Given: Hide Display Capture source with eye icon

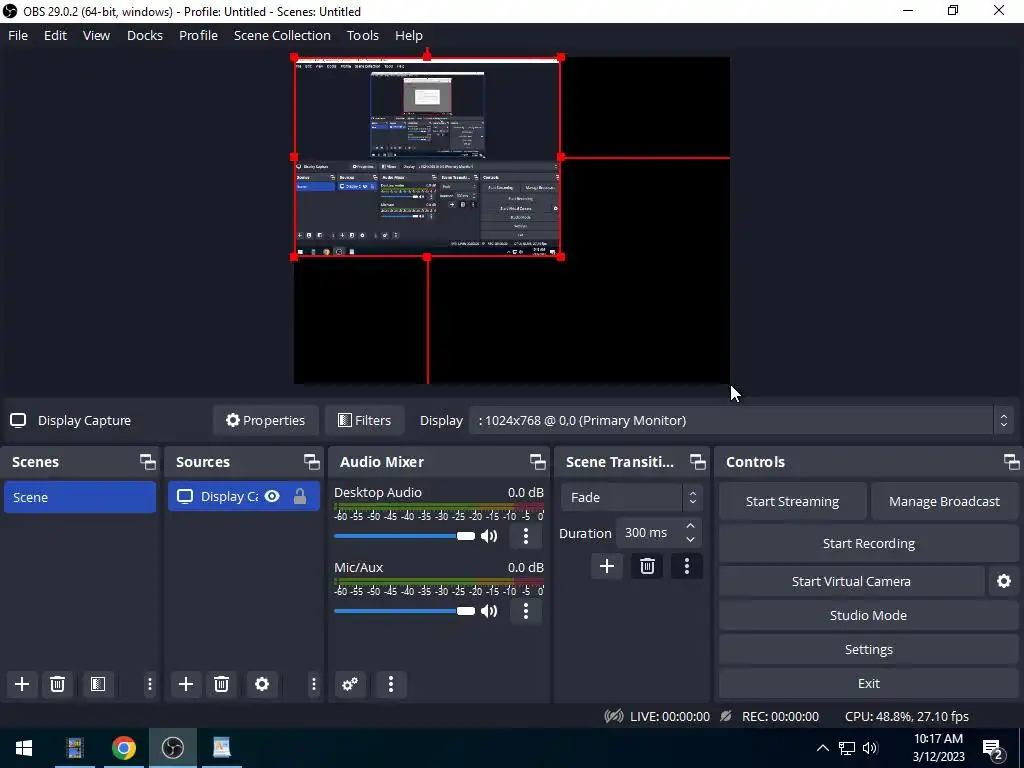Looking at the screenshot, I should (272, 496).
